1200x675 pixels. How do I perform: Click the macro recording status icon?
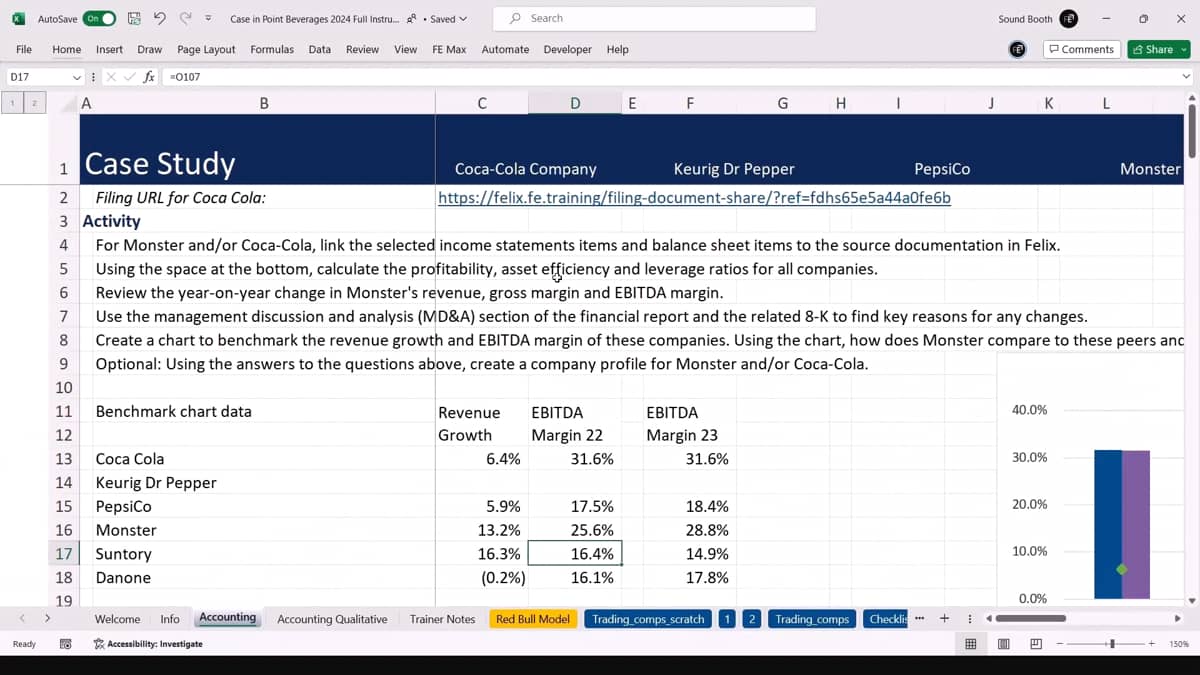(66, 644)
